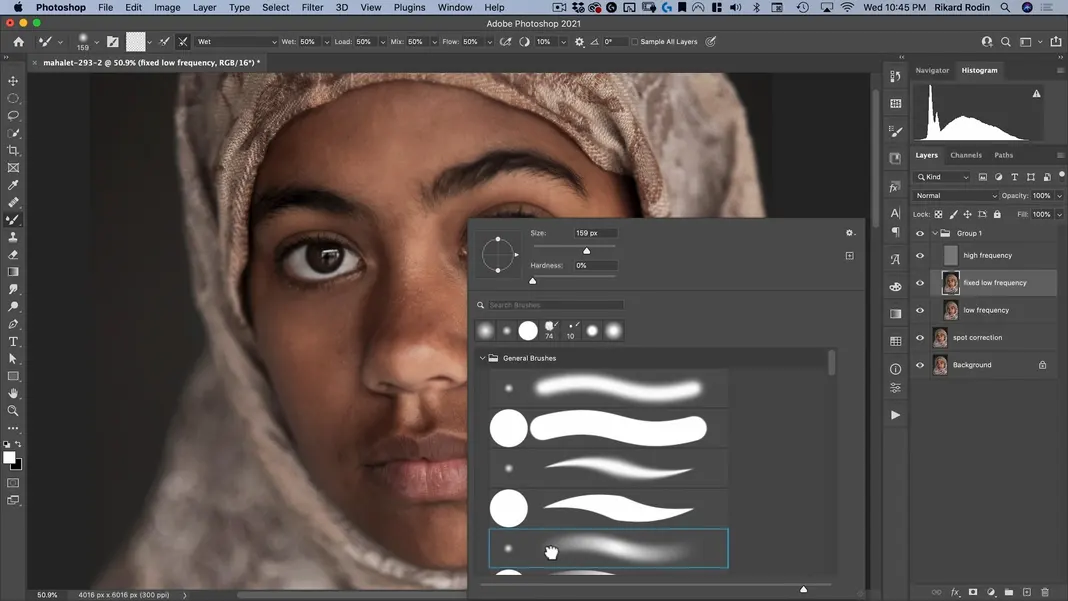Open the Share button in options bar

pyautogui.click(x=1056, y=42)
